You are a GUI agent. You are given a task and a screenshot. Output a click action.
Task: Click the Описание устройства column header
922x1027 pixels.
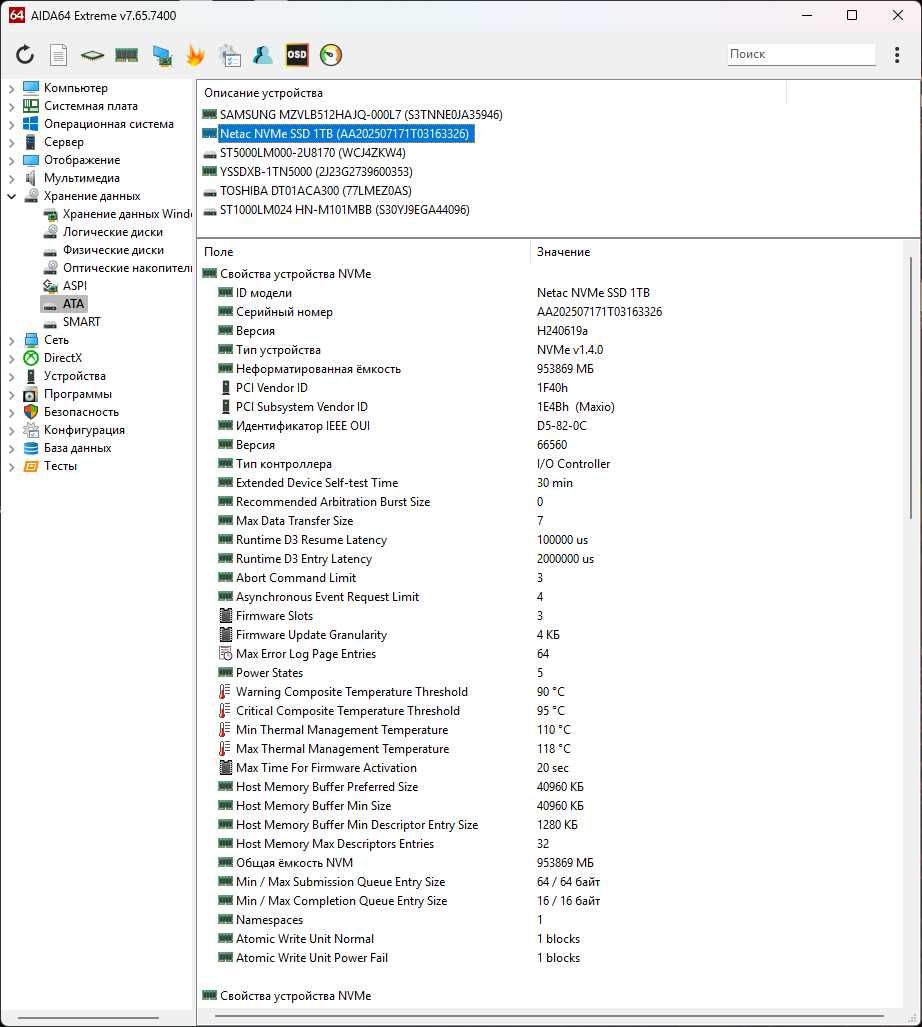pyautogui.click(x=491, y=93)
